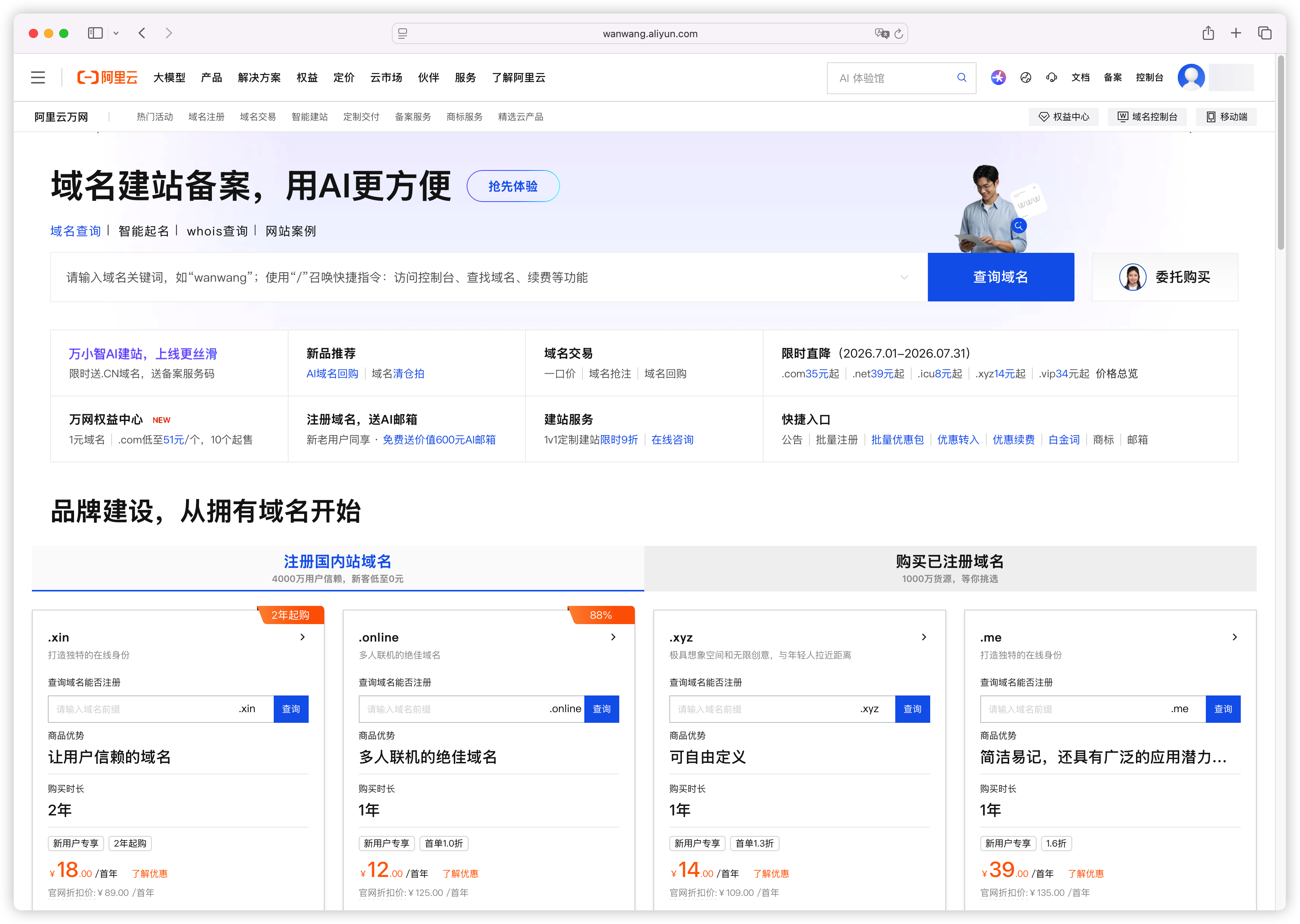Open the purple AI assistant star icon
The width and height of the screenshot is (1300, 924).
point(998,78)
